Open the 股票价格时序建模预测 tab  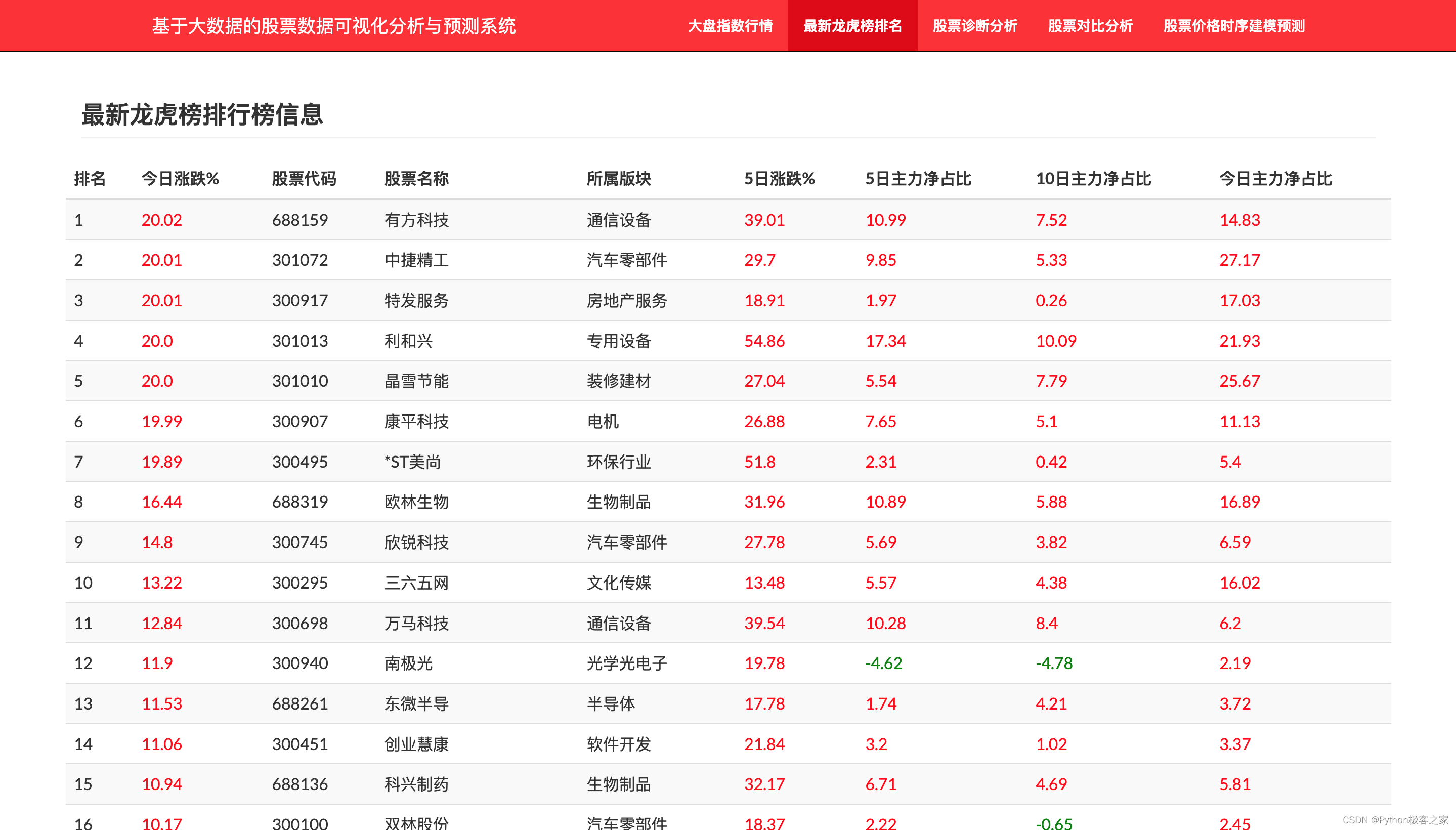pyautogui.click(x=1234, y=26)
